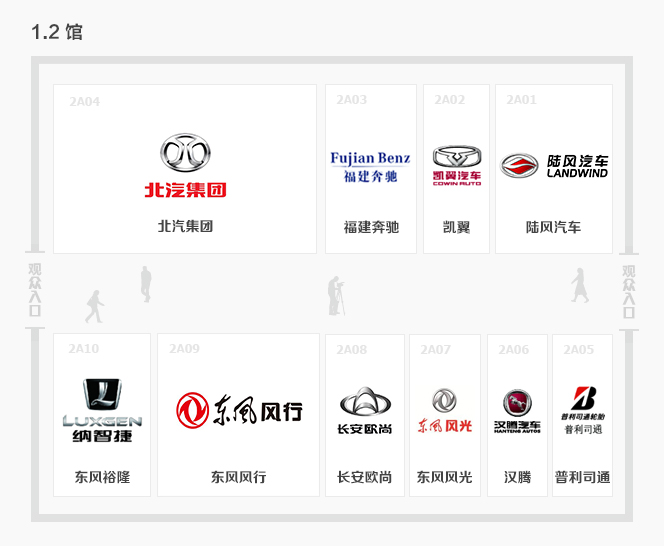
Task: Select the red 东风风光 logo
Action: [444, 410]
